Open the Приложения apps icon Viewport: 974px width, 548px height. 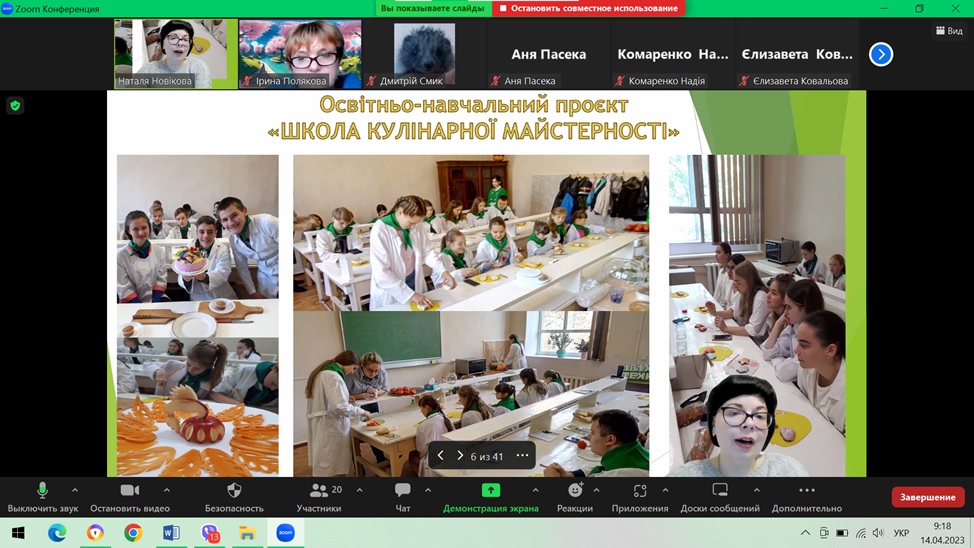(x=640, y=491)
